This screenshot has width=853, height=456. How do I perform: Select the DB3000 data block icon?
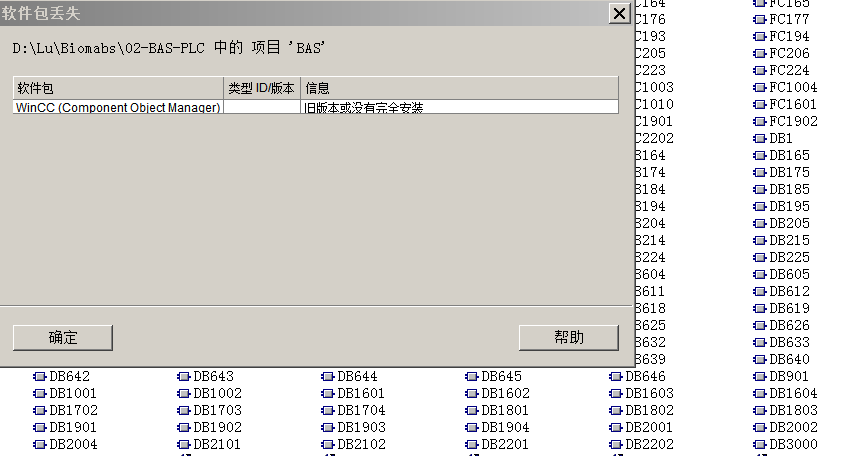pyautogui.click(x=760, y=444)
